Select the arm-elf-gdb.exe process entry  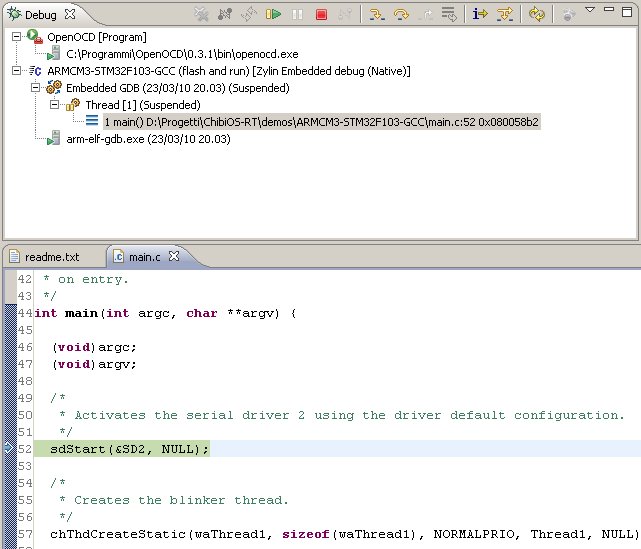(148, 139)
